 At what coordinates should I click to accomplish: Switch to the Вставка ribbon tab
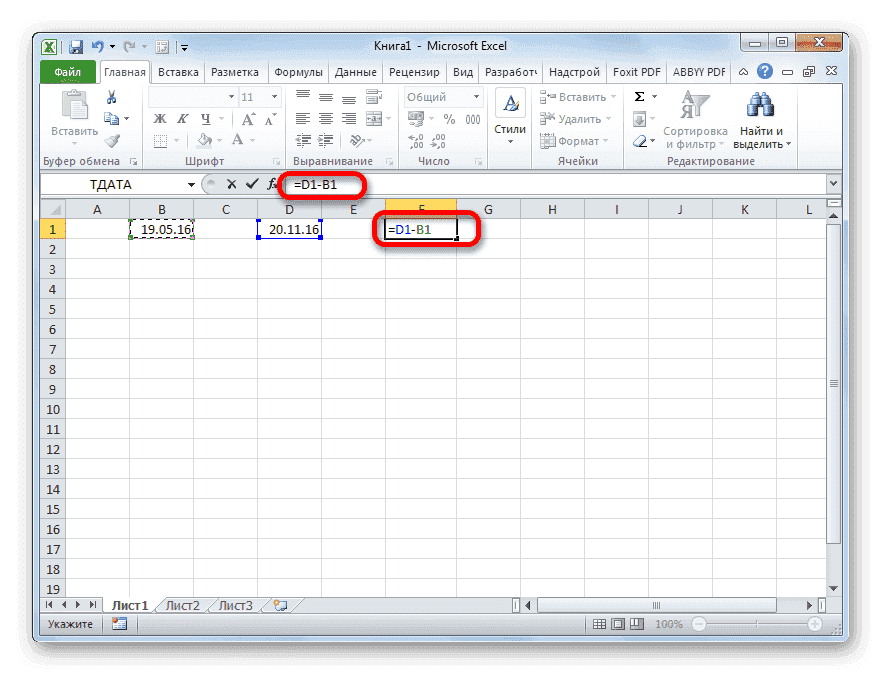(x=177, y=71)
